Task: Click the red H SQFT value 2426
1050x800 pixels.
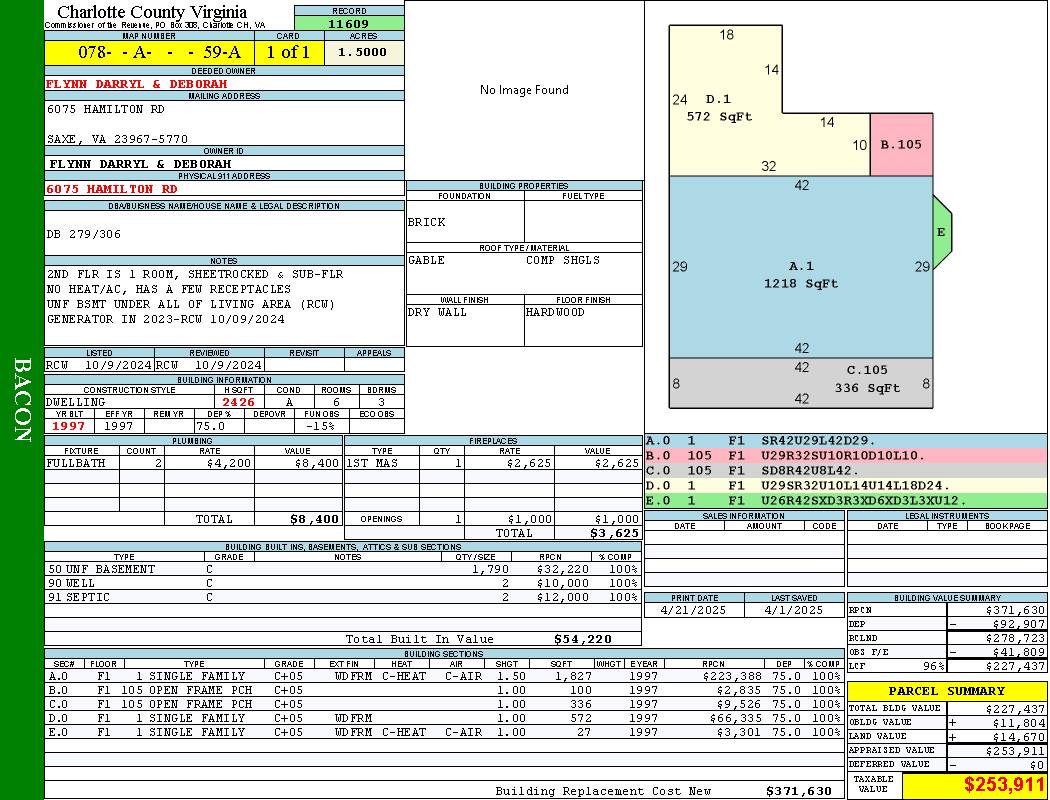Action: [x=238, y=402]
